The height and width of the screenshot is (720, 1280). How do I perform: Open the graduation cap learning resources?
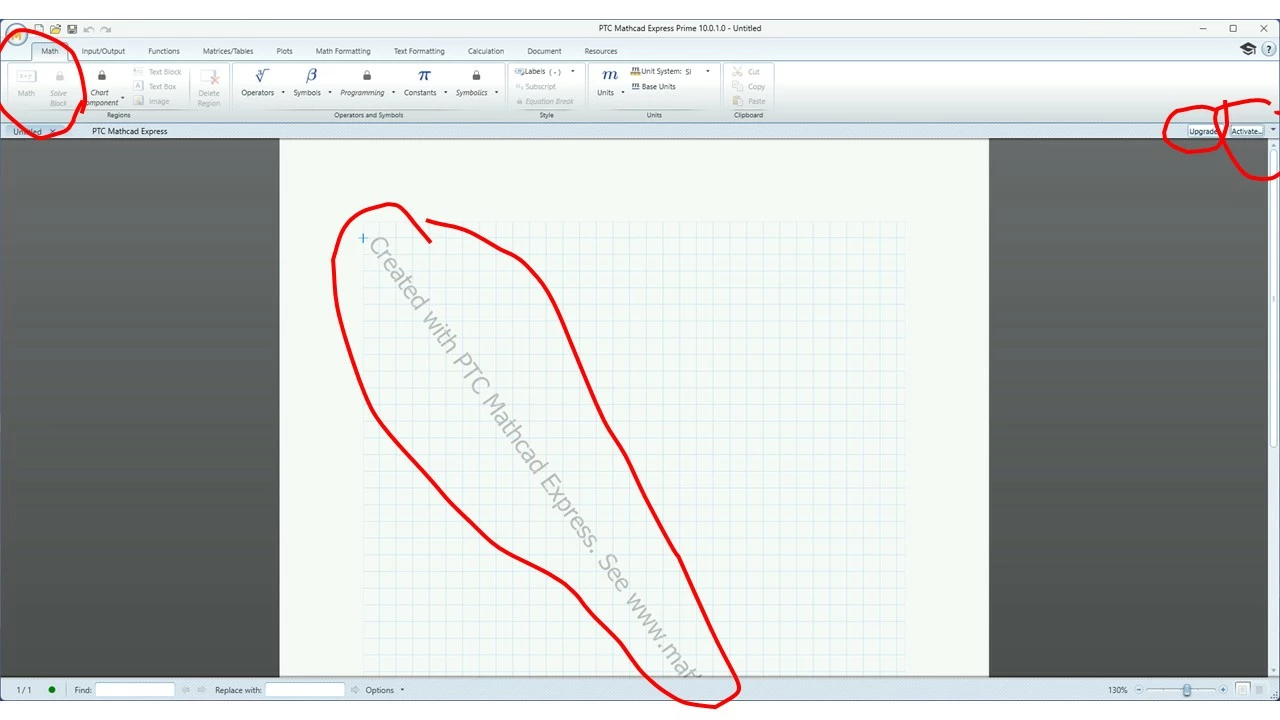[x=1248, y=49]
